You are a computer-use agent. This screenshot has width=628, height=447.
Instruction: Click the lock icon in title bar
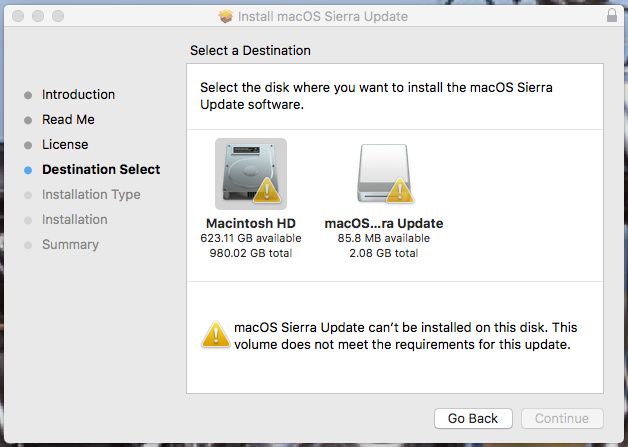point(612,17)
